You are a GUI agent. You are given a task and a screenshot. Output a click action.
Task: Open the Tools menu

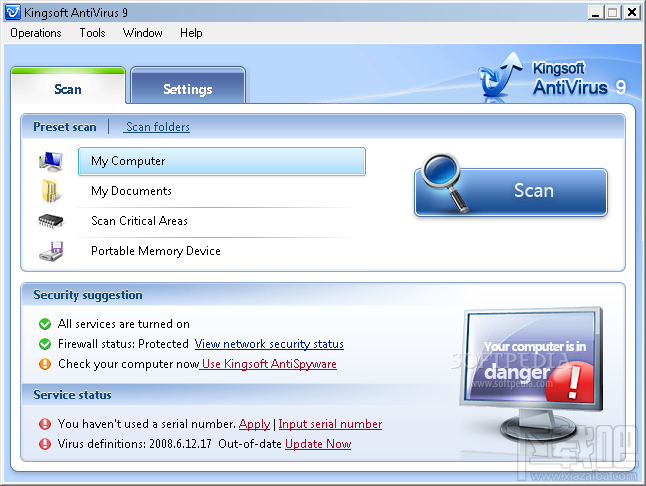[x=92, y=33]
